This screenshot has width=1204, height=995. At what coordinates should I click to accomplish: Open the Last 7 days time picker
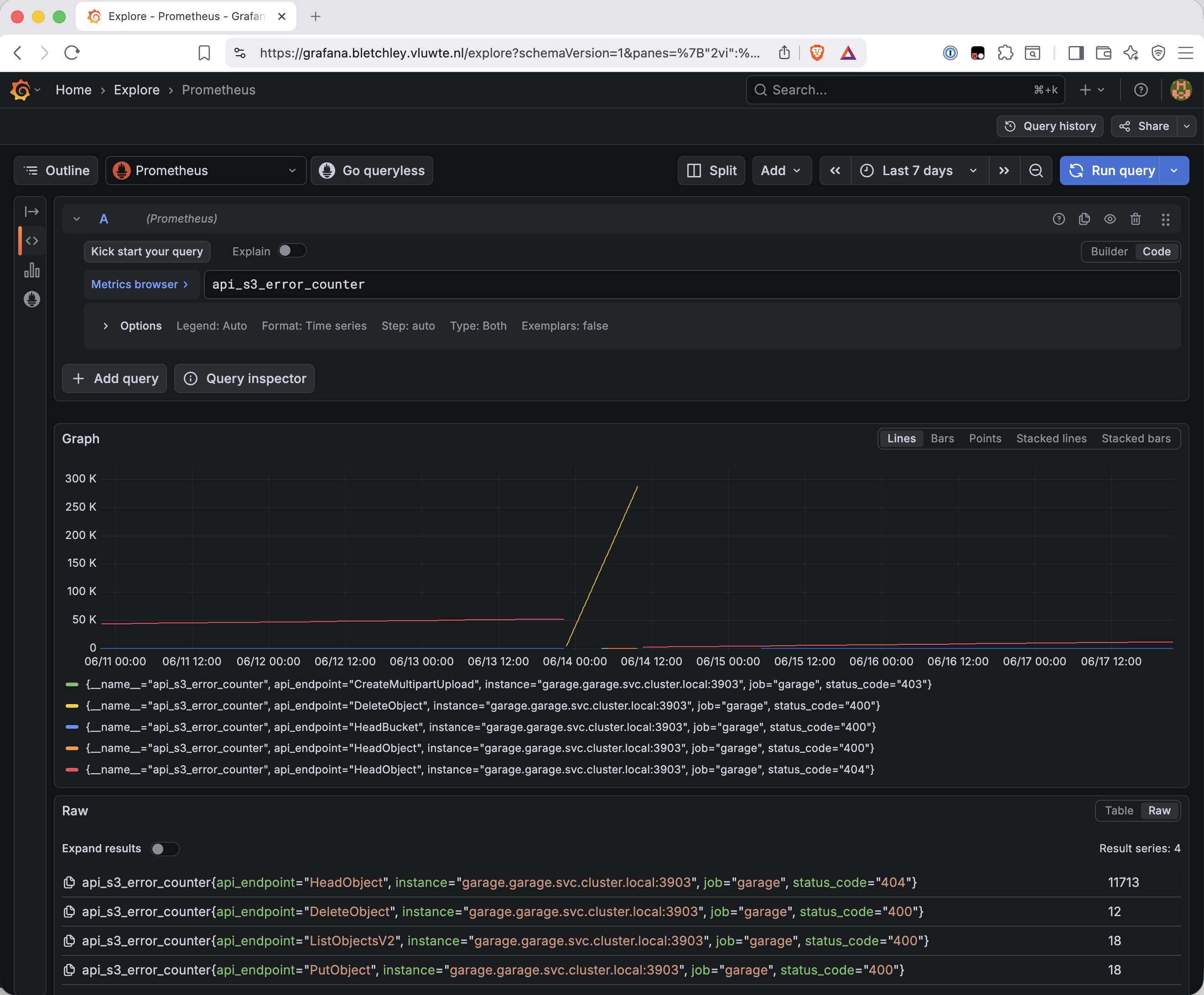(919, 171)
